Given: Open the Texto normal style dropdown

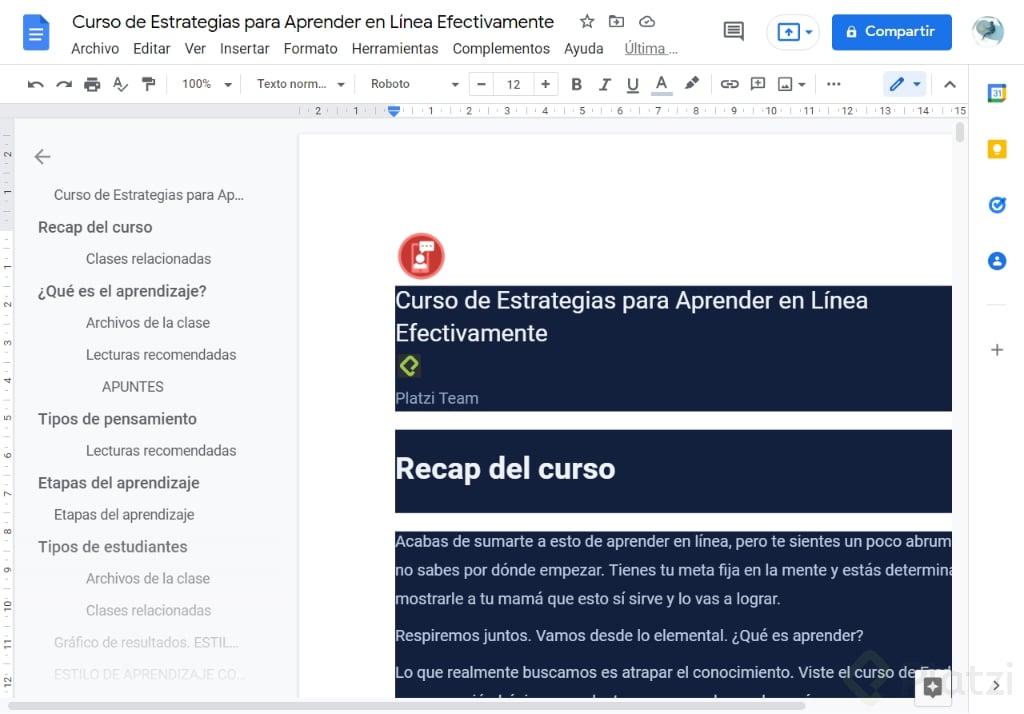Looking at the screenshot, I should tap(300, 84).
